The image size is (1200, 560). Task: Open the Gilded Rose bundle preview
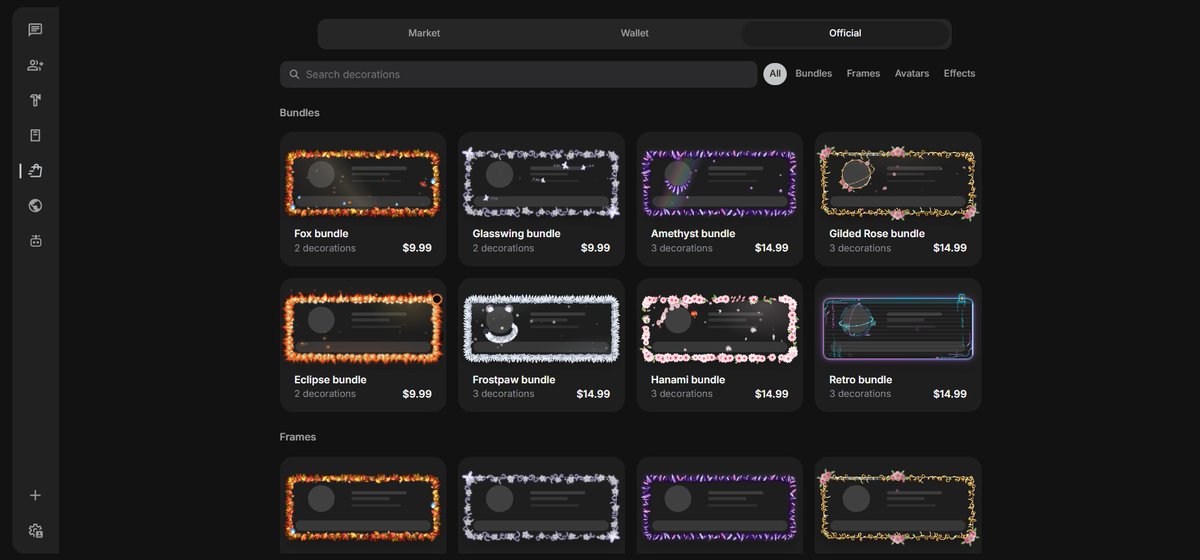click(x=898, y=182)
